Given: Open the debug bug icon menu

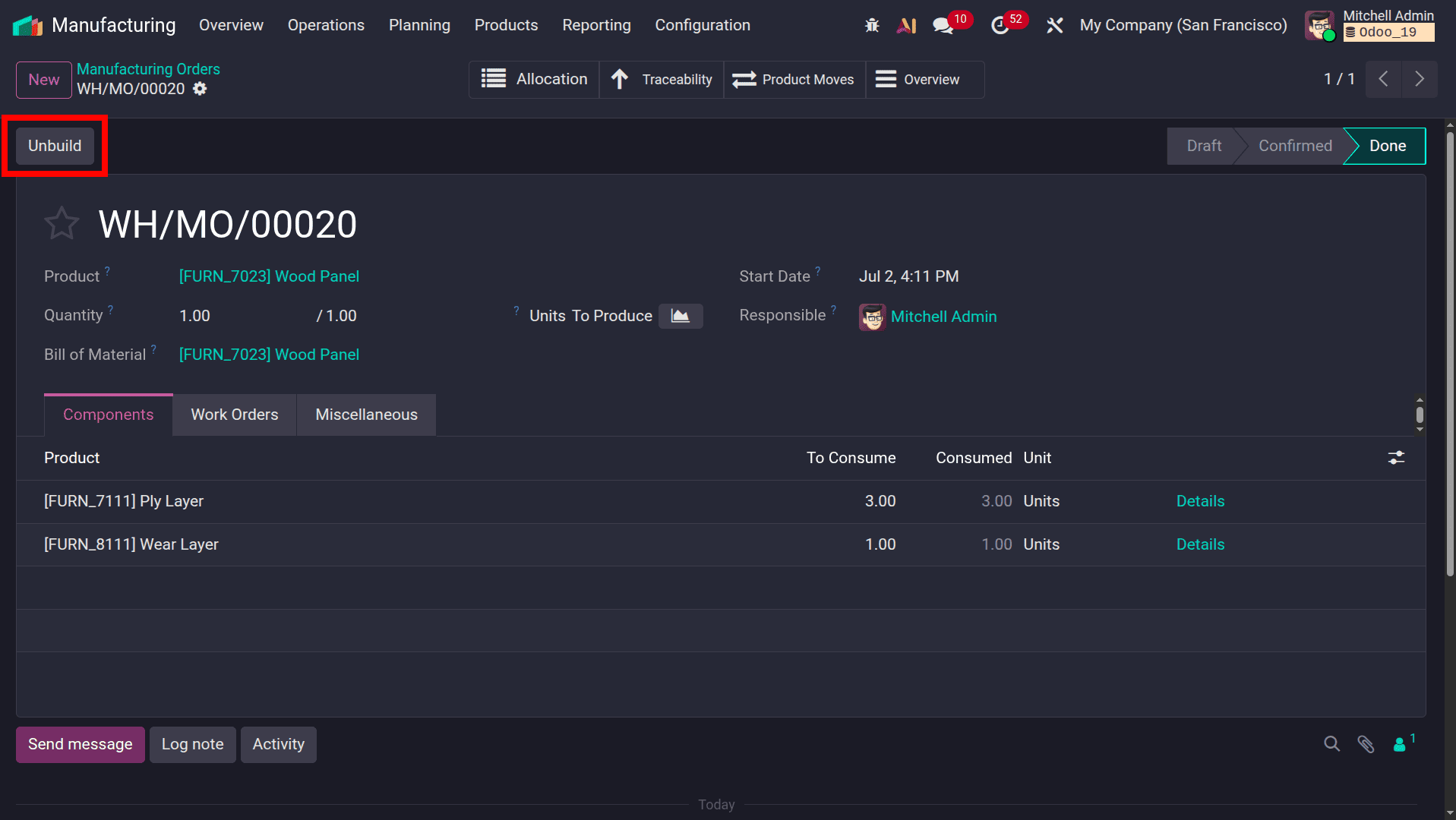Looking at the screenshot, I should [x=872, y=26].
